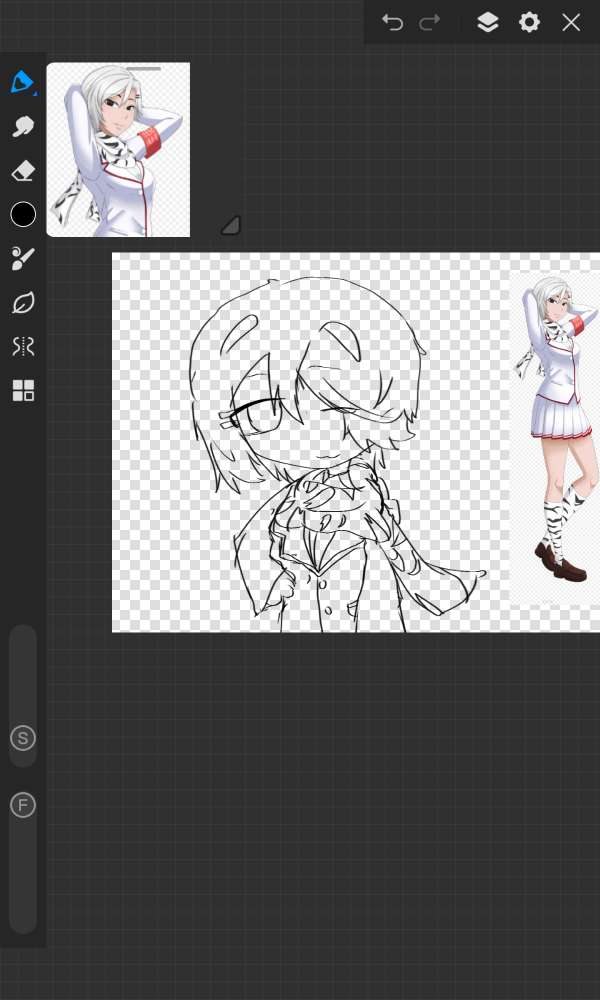Undo the last stroke
The width and height of the screenshot is (600, 1000).
click(392, 22)
